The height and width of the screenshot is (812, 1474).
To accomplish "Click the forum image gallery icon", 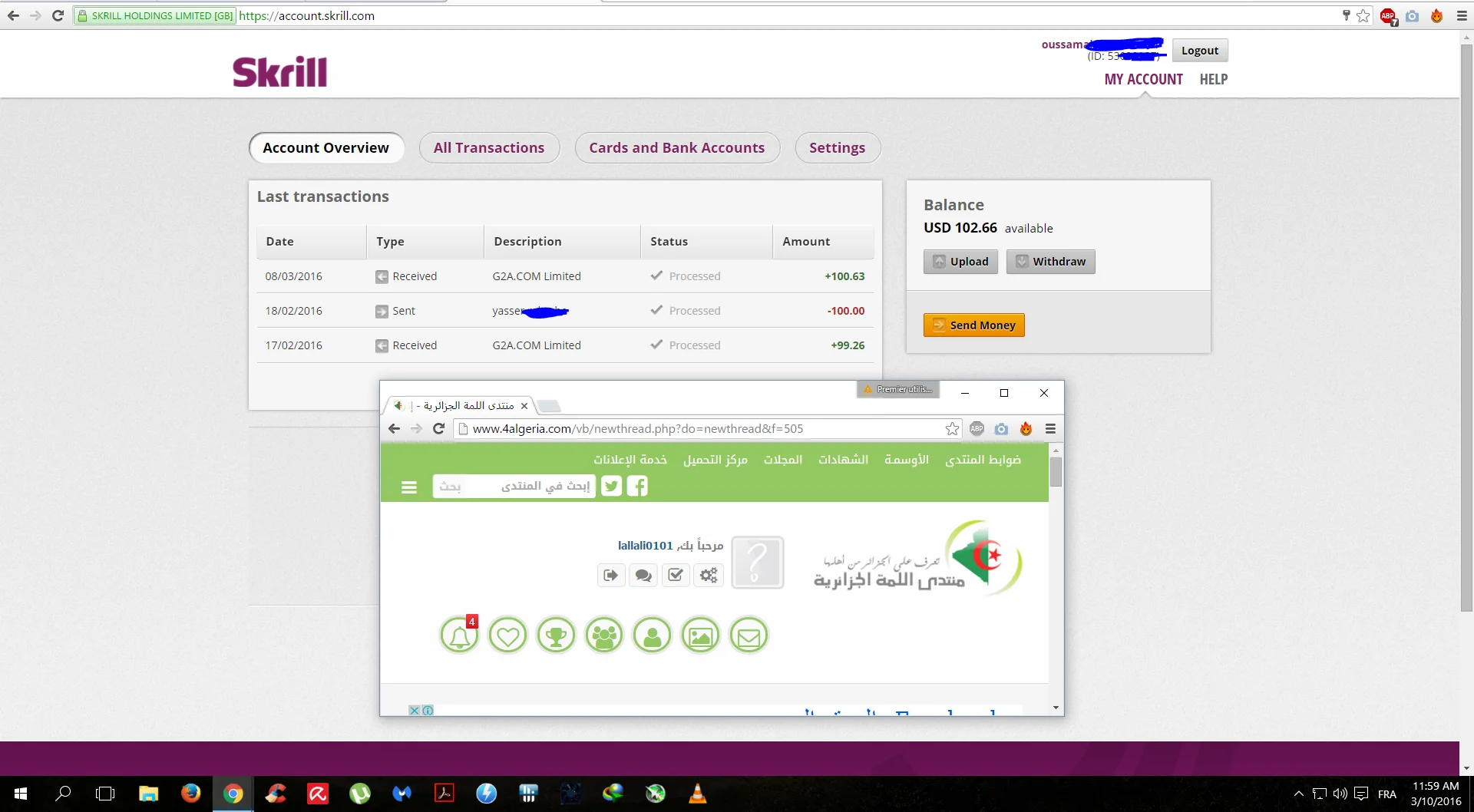I will [x=700, y=636].
